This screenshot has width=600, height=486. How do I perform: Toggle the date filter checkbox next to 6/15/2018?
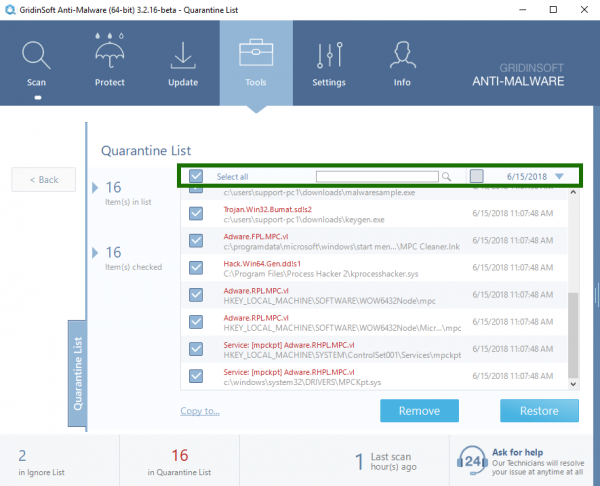[x=476, y=176]
